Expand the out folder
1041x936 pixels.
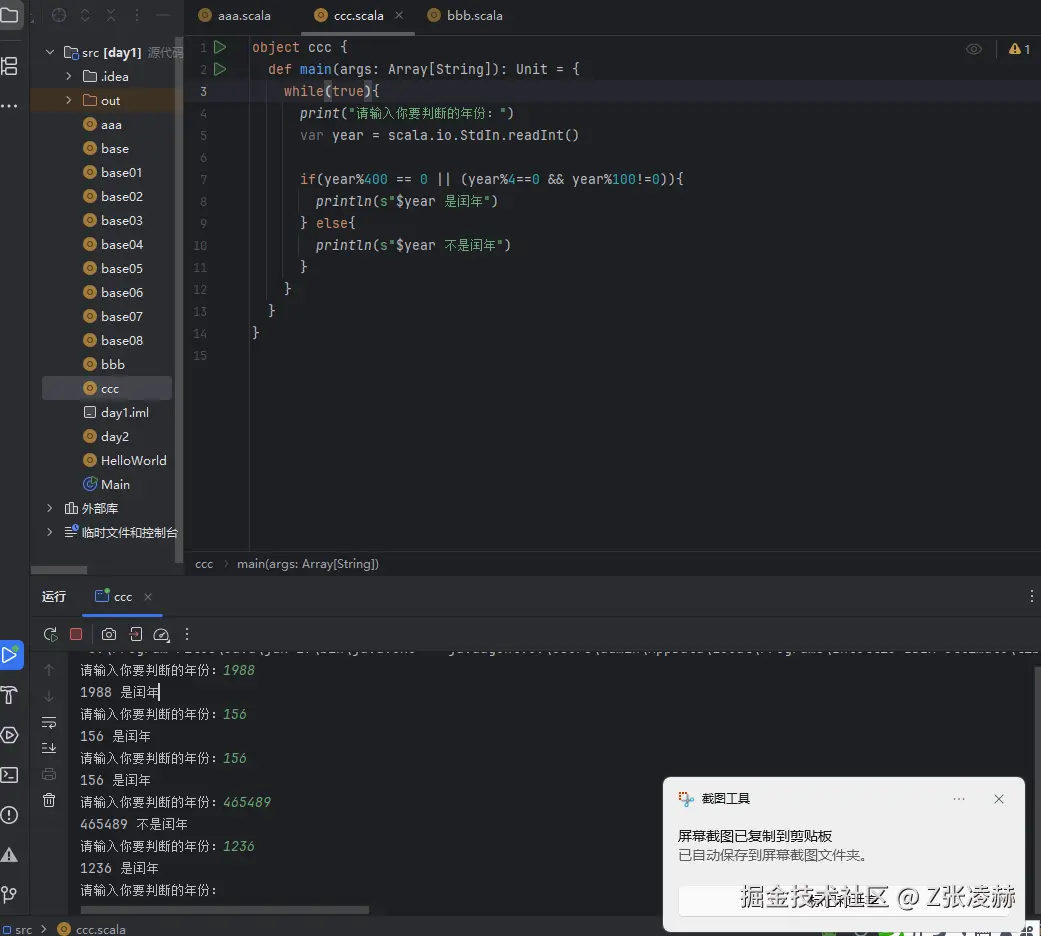[69, 100]
